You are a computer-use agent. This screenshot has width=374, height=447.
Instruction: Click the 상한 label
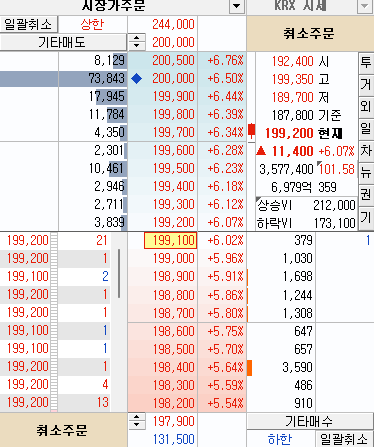92,24
